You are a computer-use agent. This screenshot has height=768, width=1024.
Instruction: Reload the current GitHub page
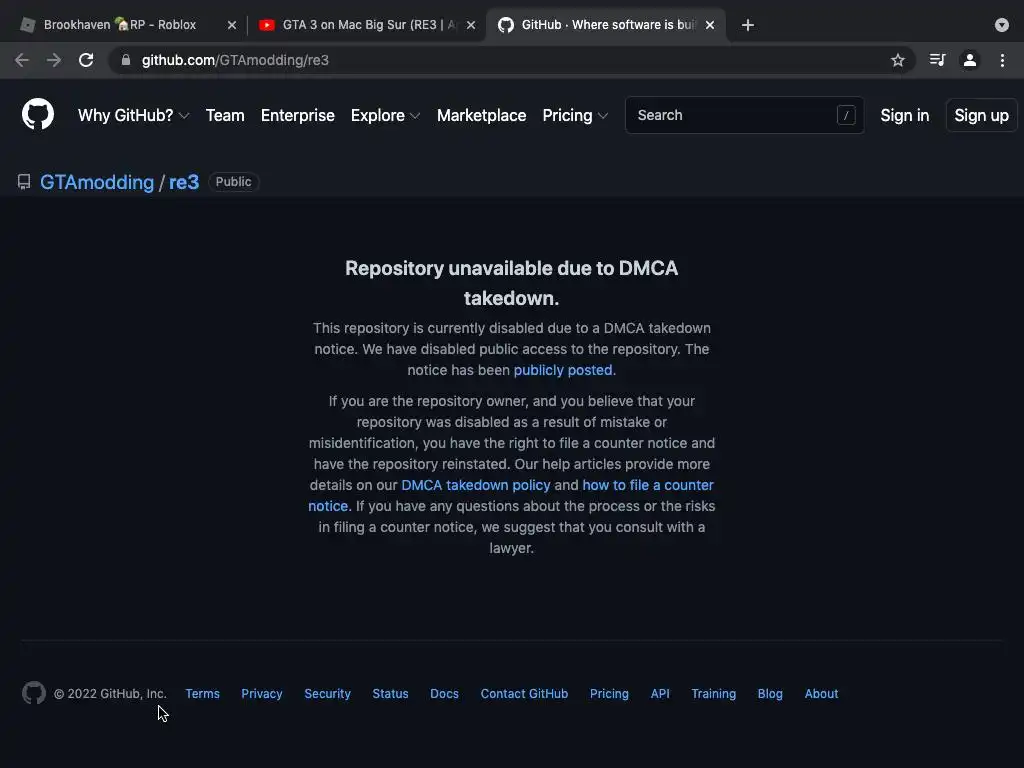(86, 60)
